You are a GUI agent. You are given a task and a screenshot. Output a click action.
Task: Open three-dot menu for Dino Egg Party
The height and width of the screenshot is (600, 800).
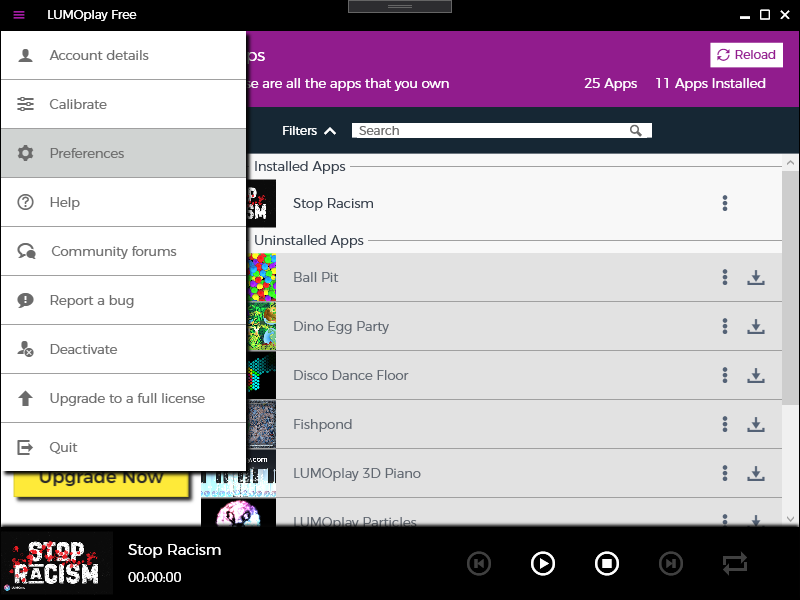pyautogui.click(x=724, y=326)
